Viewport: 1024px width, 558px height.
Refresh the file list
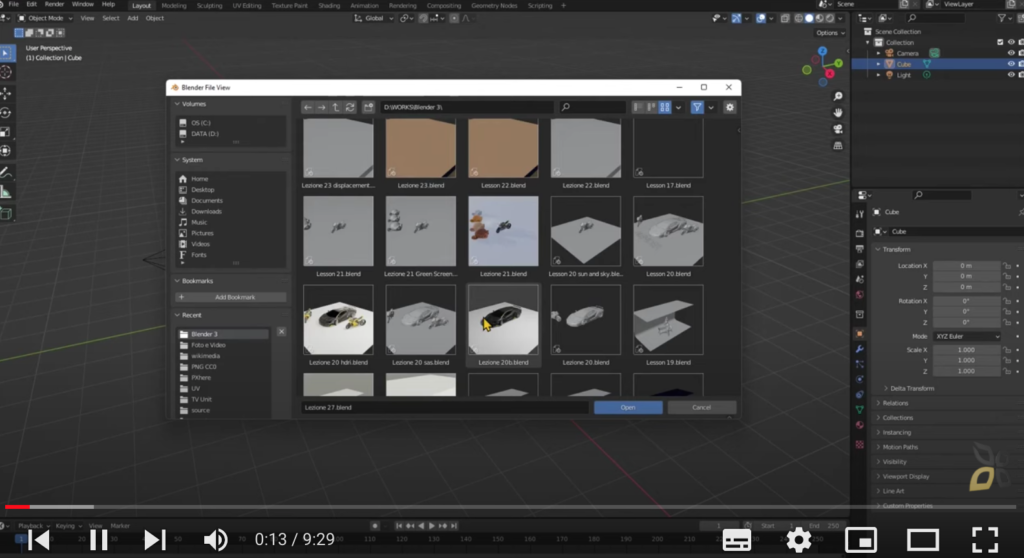pos(350,107)
